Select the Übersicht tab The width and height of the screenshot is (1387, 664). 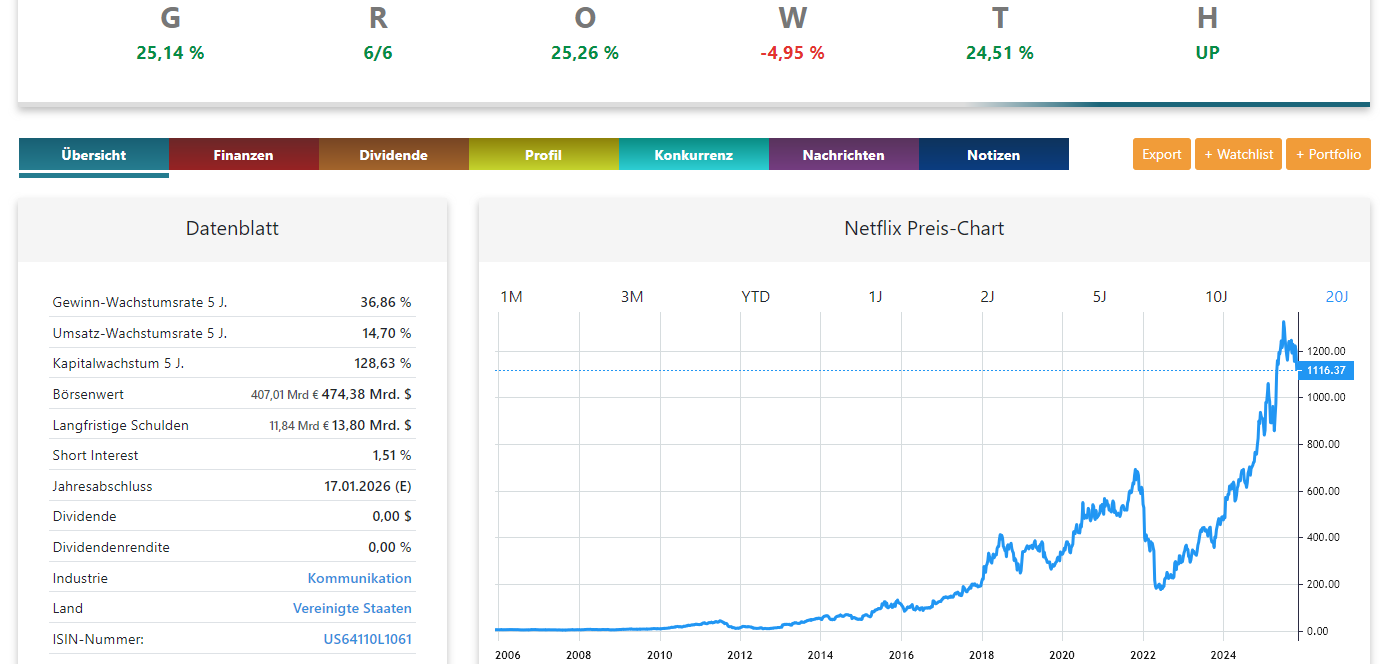click(93, 155)
